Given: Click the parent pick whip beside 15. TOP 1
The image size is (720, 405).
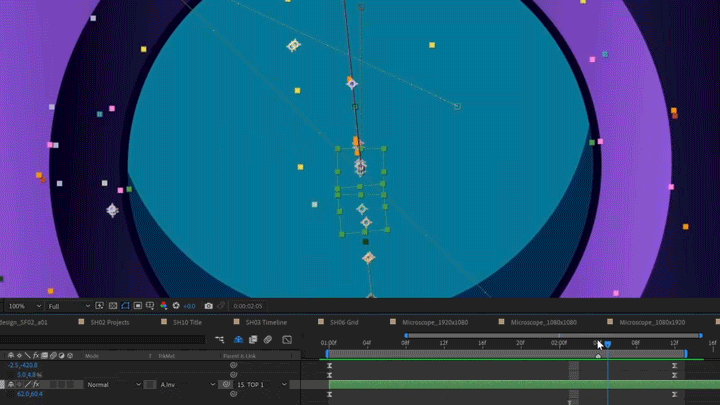Looking at the screenshot, I should tap(226, 384).
